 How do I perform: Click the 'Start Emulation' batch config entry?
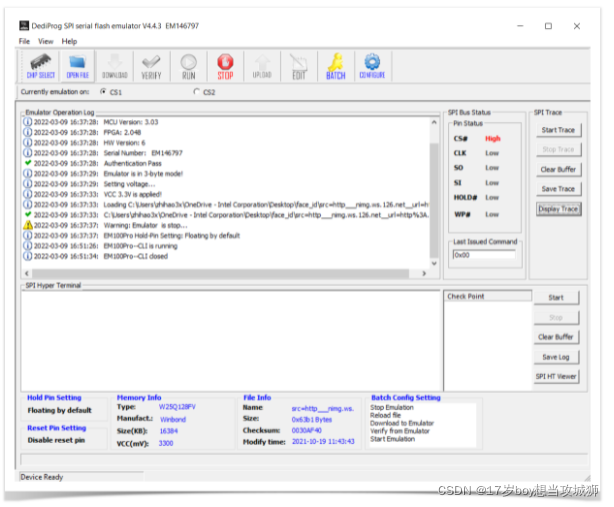[x=392, y=439]
